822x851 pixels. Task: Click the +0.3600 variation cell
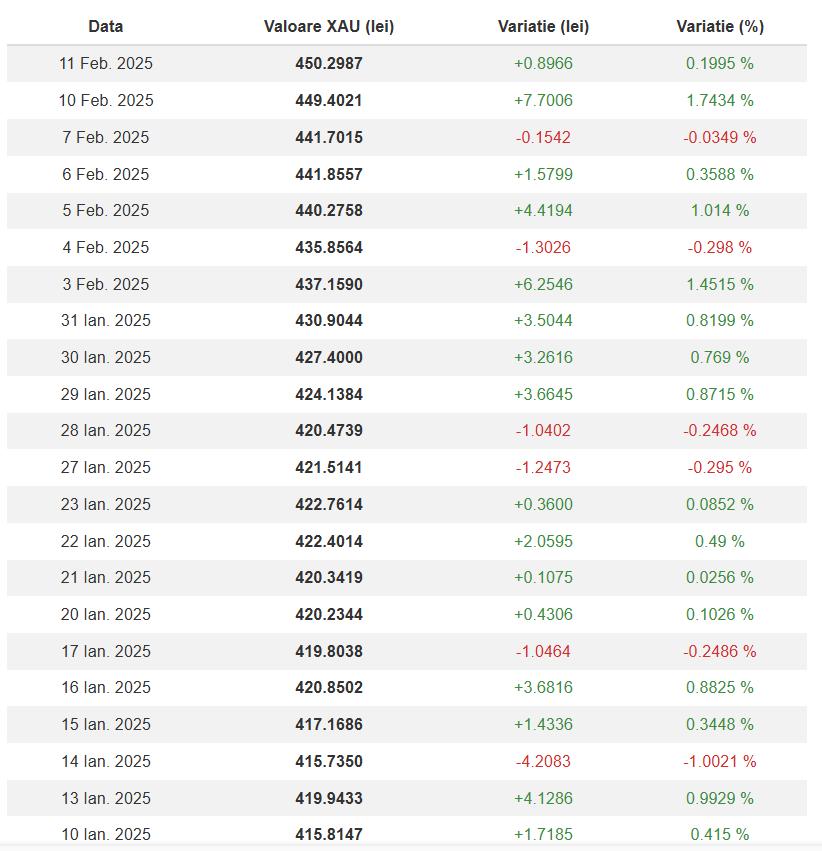(543, 504)
